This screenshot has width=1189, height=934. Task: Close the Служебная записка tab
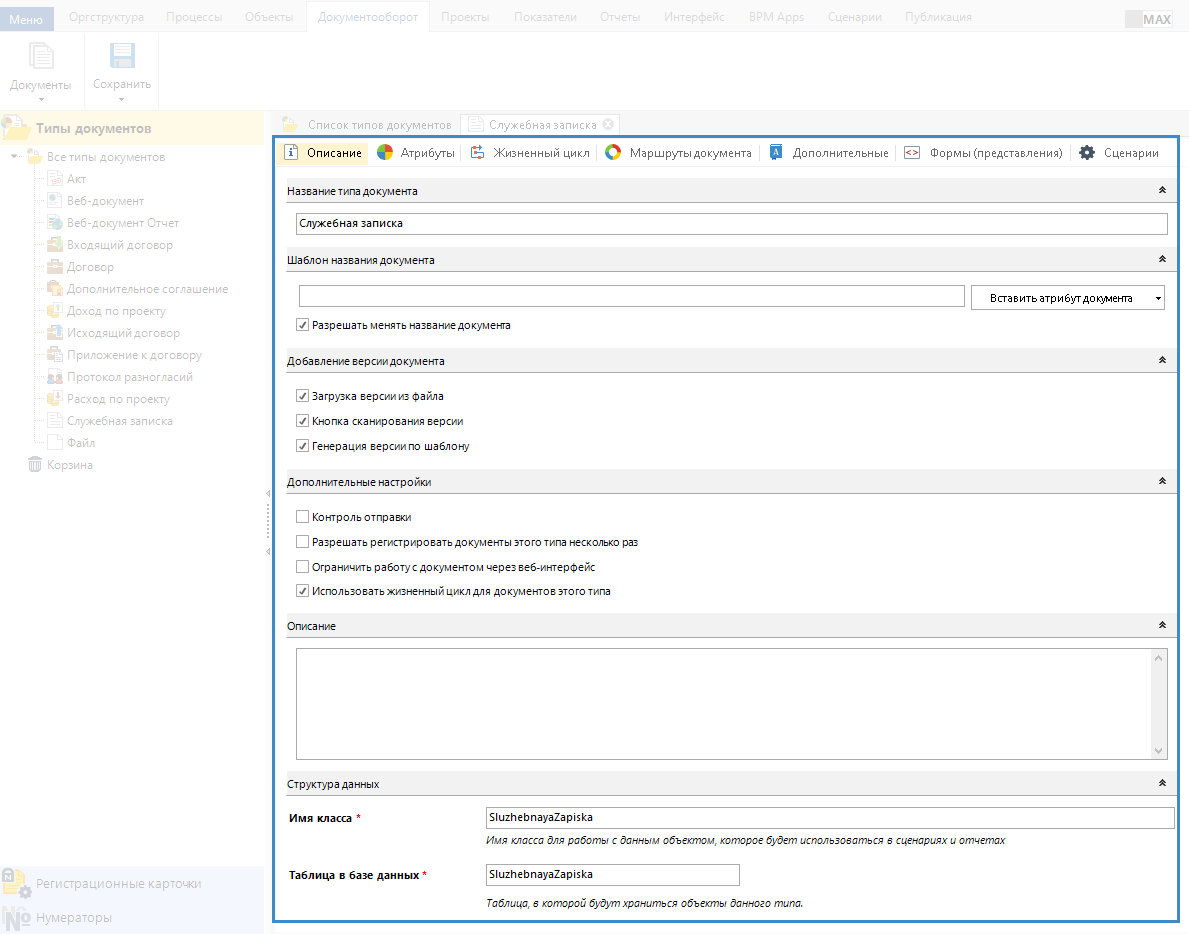pyautogui.click(x=608, y=125)
